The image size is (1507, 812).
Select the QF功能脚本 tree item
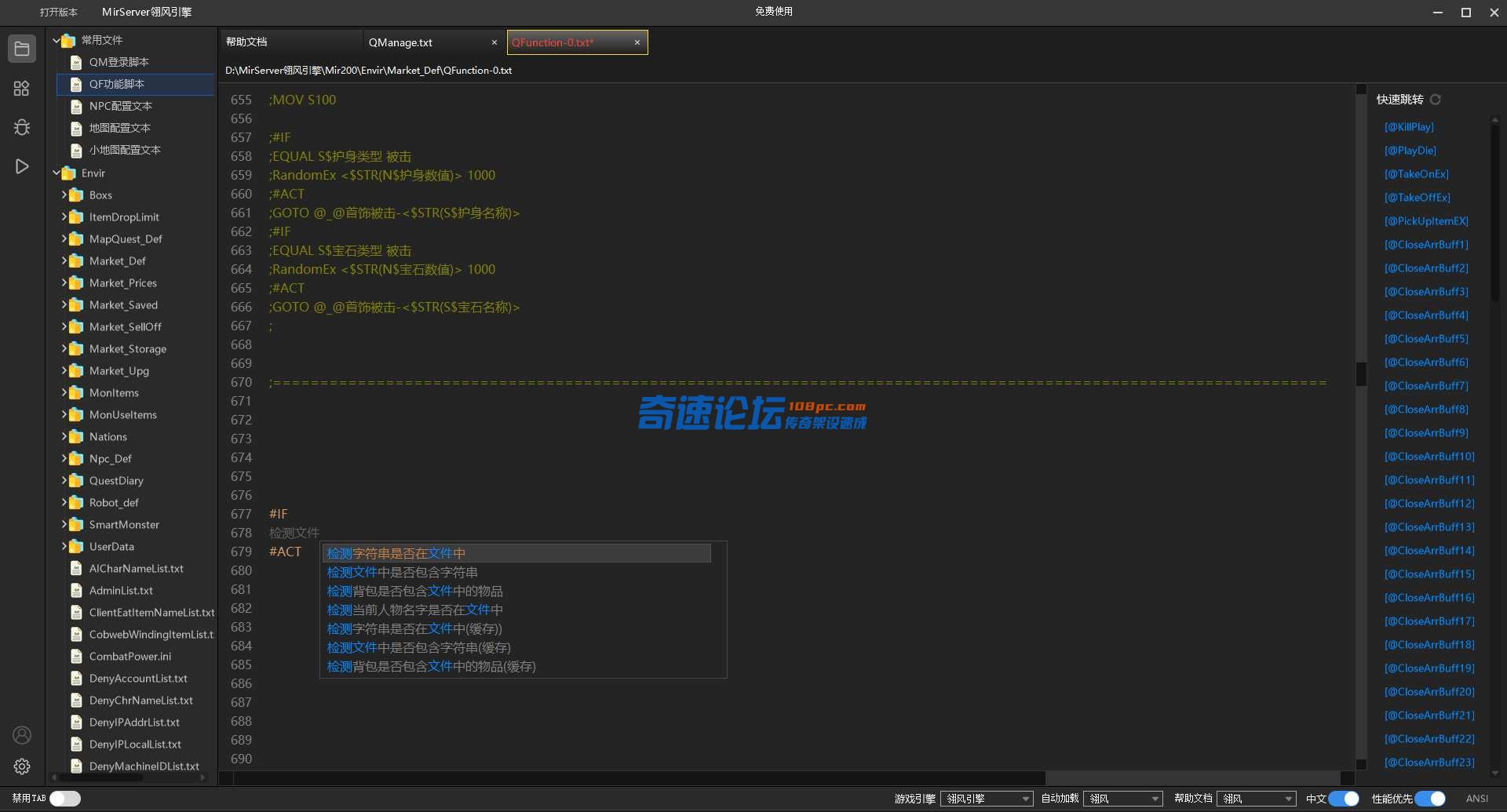(135, 84)
